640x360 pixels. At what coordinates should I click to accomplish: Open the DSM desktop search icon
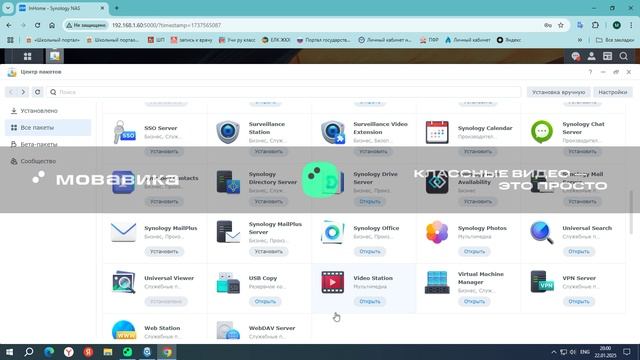coord(624,56)
